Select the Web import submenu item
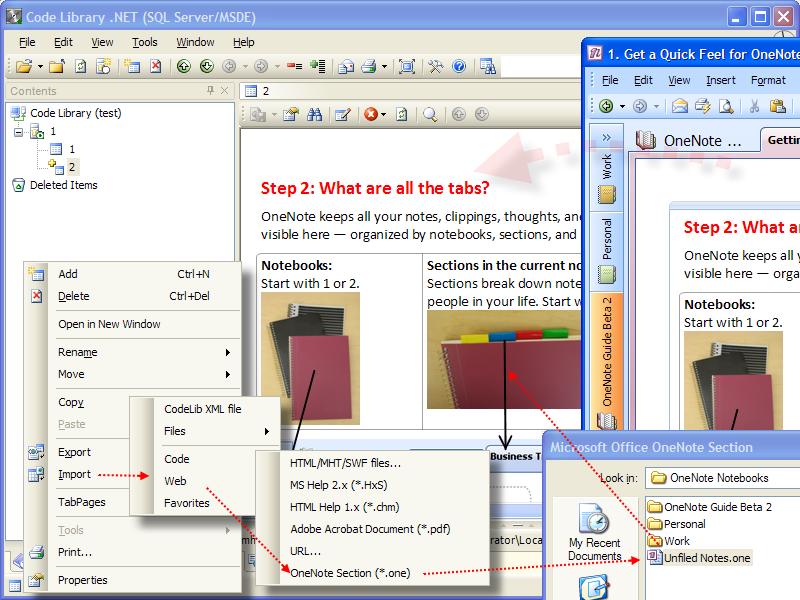This screenshot has height=600, width=800. (x=175, y=481)
